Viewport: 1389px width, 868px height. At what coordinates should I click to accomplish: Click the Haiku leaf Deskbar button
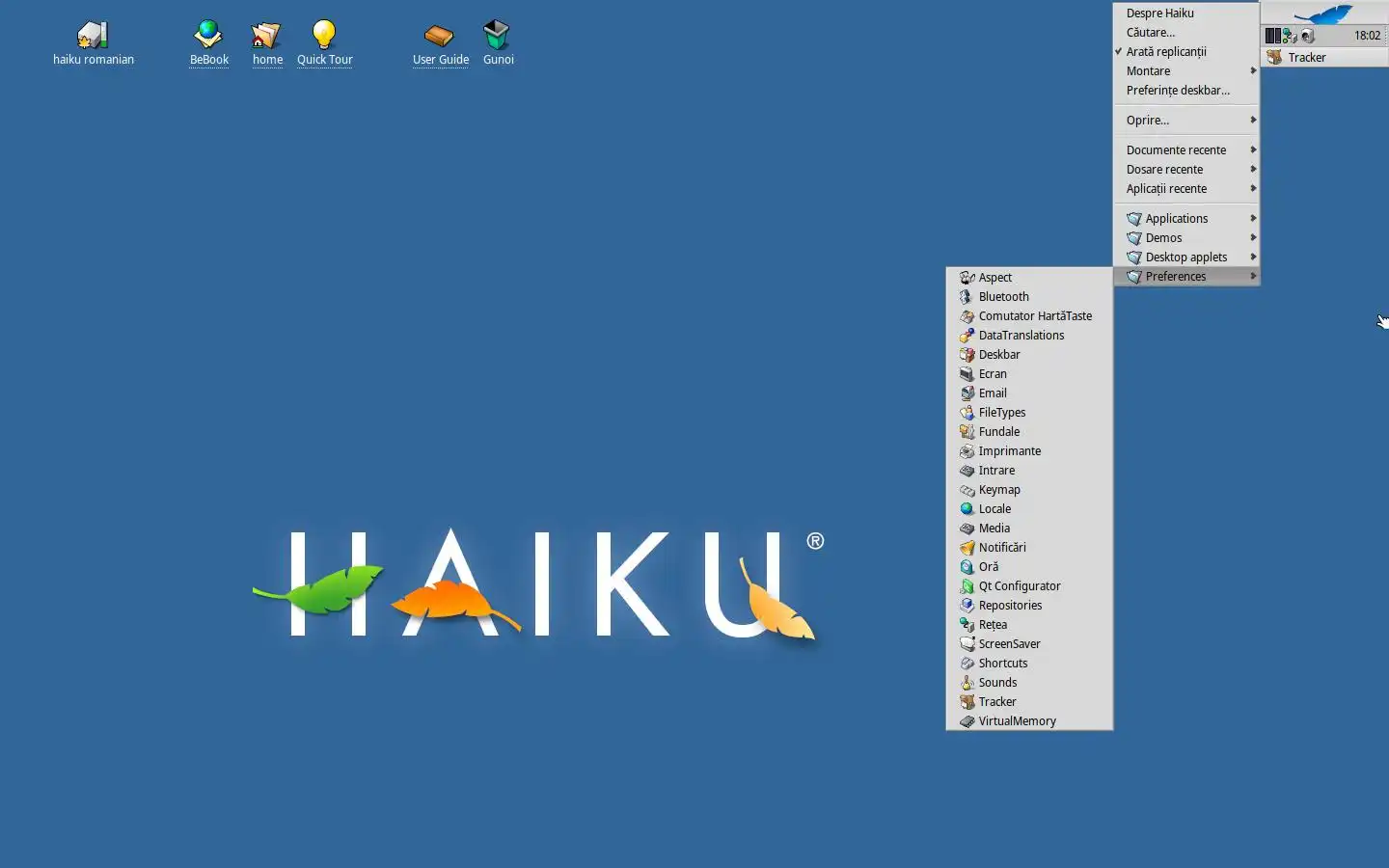pyautogui.click(x=1324, y=14)
